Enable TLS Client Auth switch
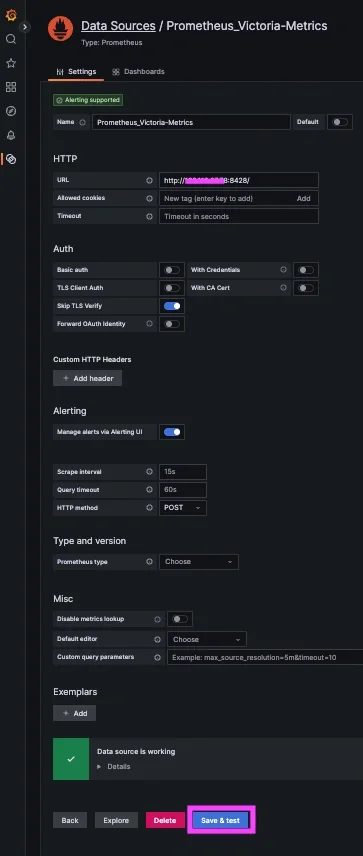The image size is (363, 856). (x=172, y=288)
